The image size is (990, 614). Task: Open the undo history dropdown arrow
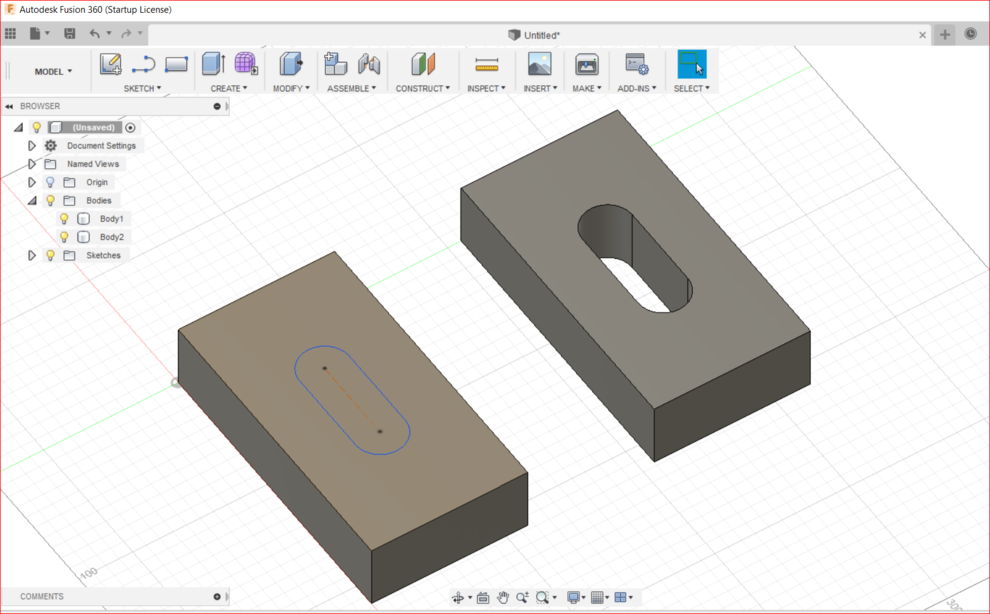pos(109,33)
